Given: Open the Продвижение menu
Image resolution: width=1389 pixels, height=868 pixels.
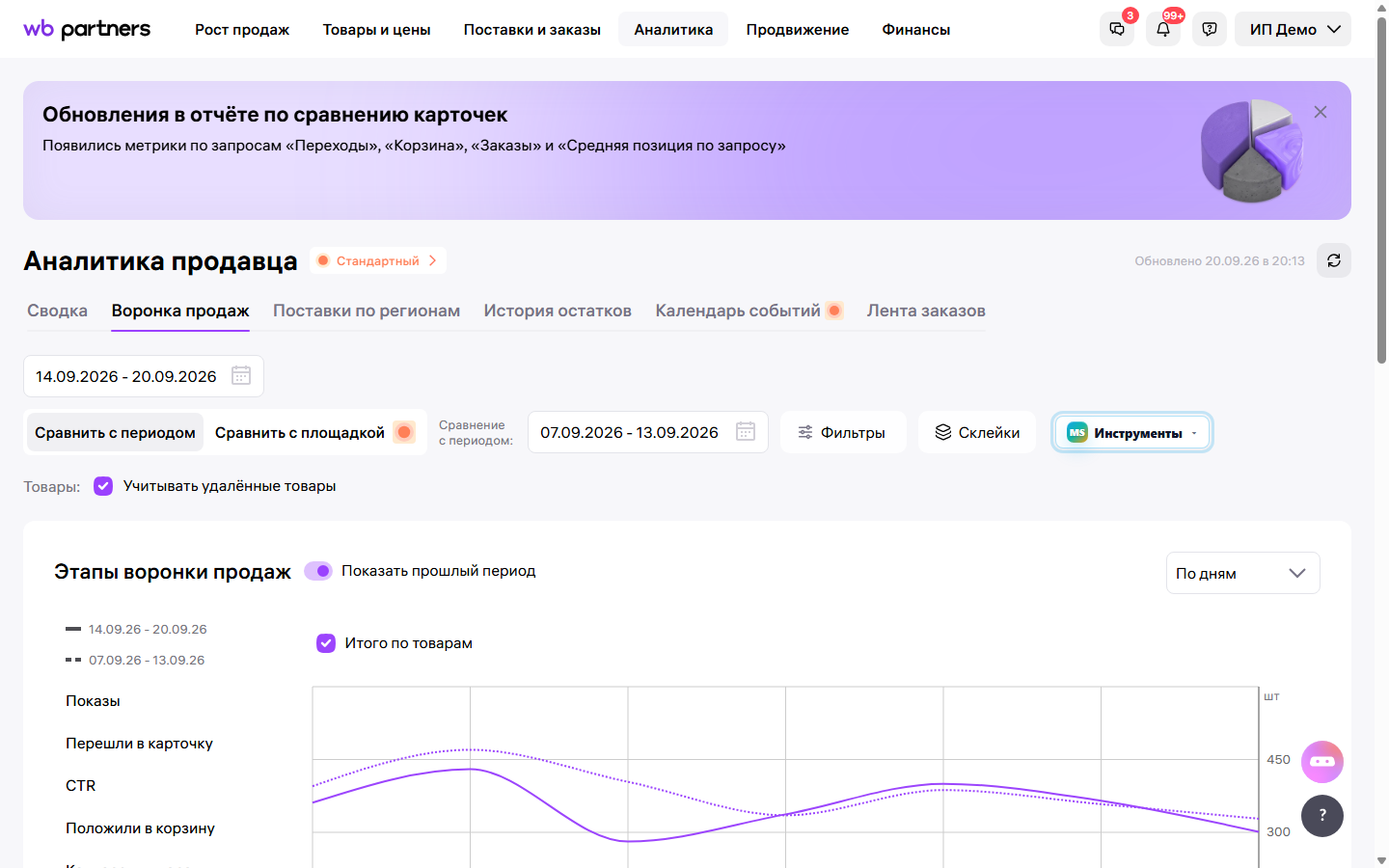Looking at the screenshot, I should (x=798, y=30).
